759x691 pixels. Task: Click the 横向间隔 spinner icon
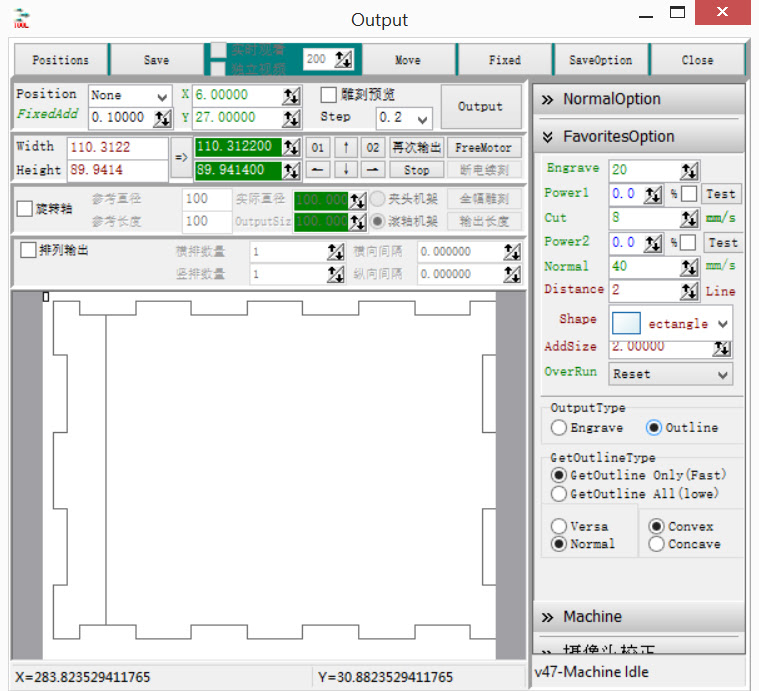512,252
